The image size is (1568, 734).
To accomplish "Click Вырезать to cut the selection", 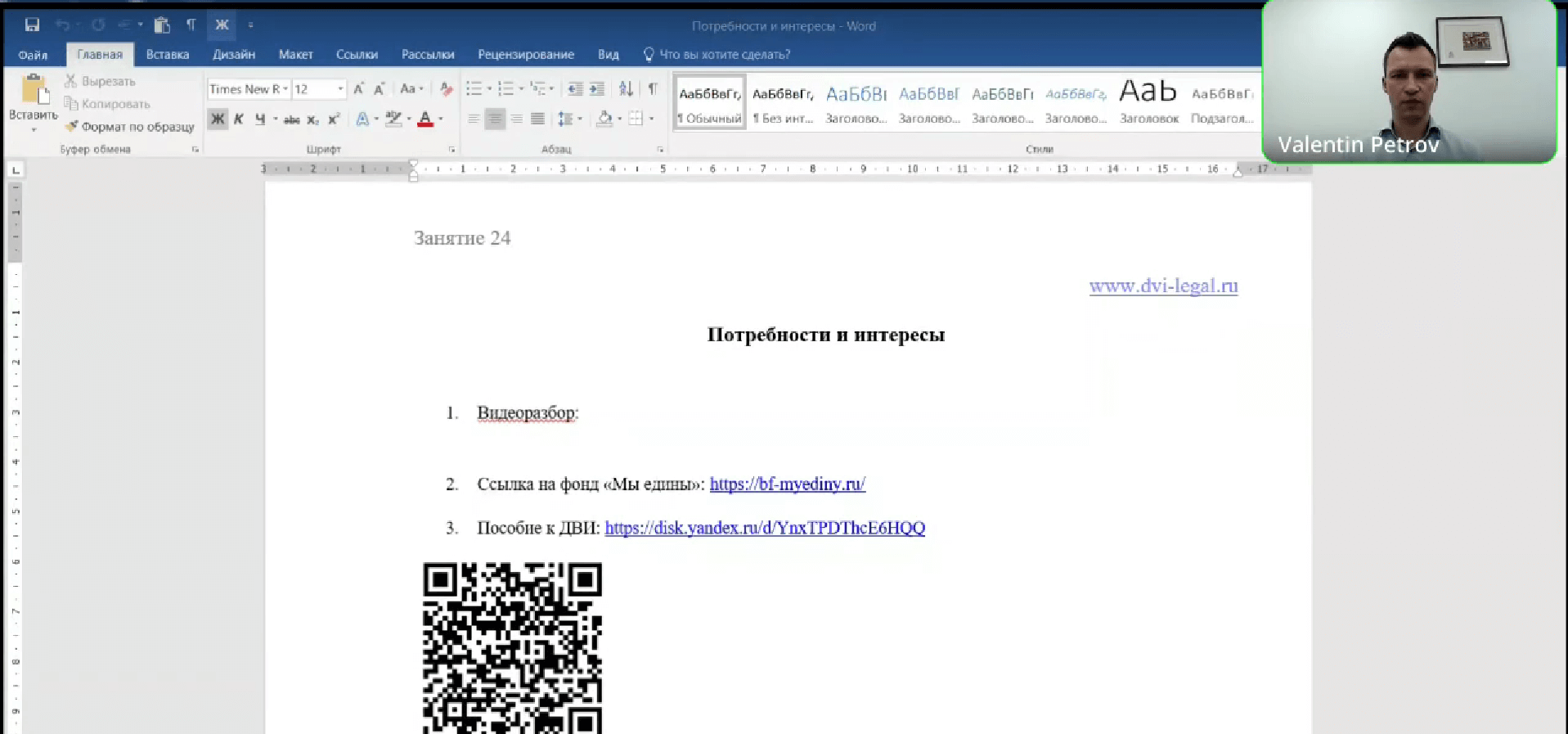I will pos(100,81).
